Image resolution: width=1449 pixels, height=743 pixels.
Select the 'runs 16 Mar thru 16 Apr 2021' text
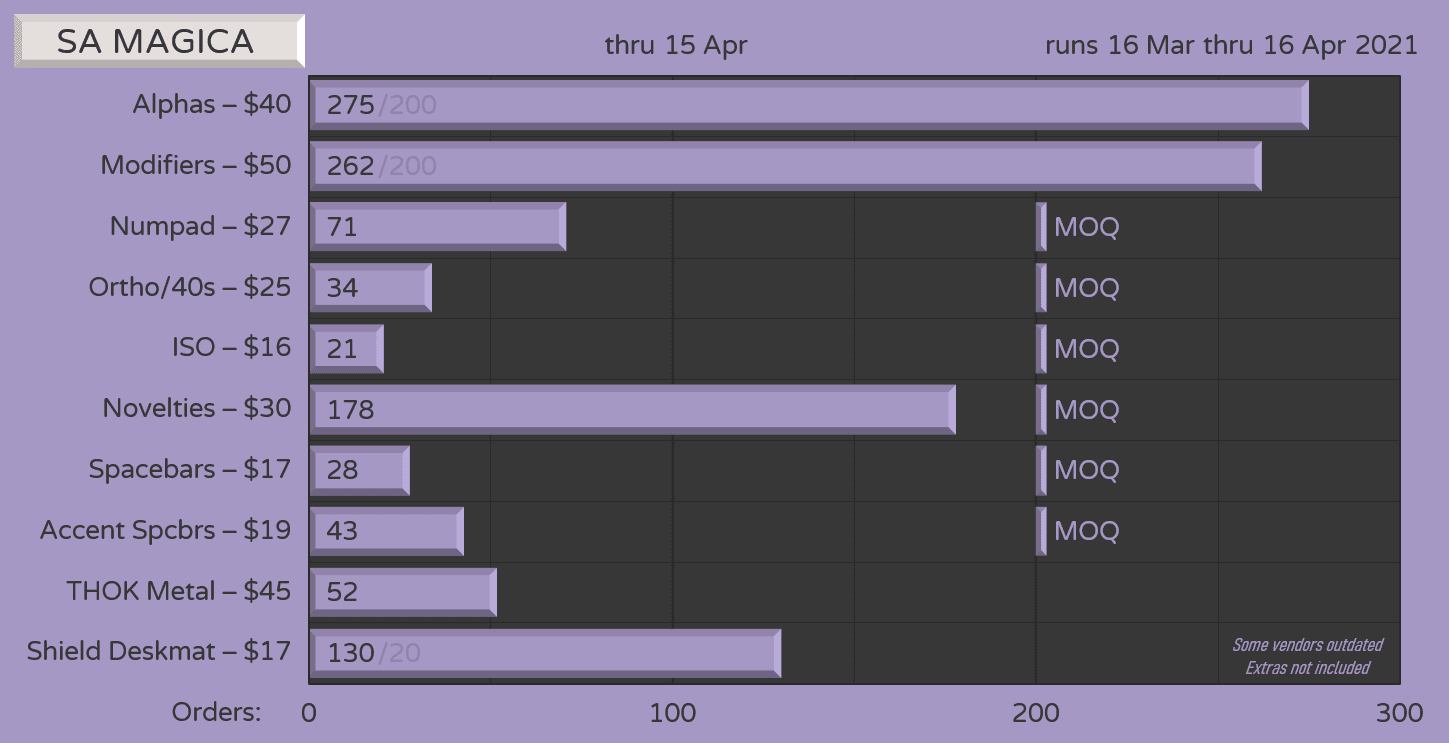1231,46
